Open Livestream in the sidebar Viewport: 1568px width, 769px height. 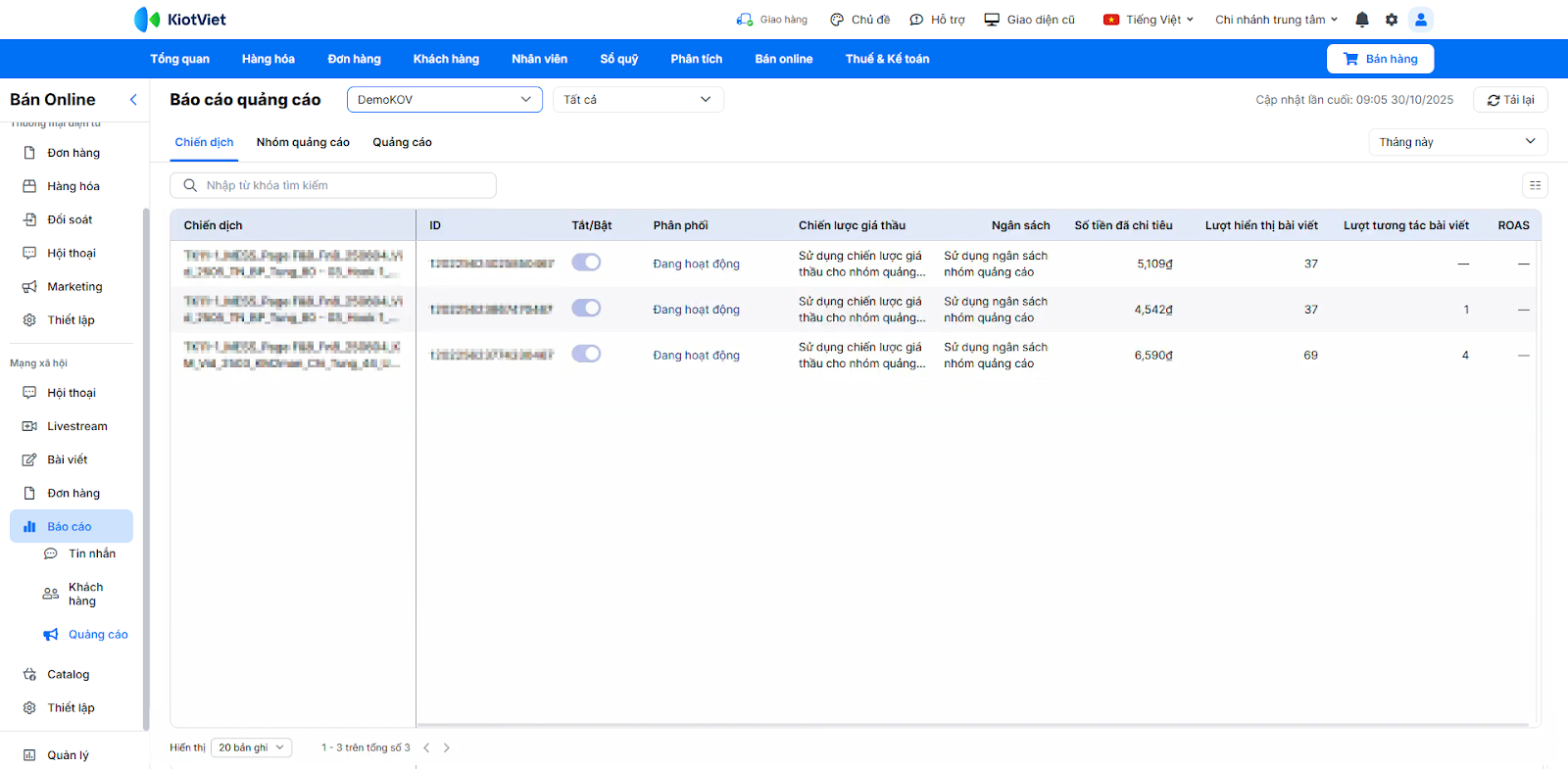tap(76, 426)
